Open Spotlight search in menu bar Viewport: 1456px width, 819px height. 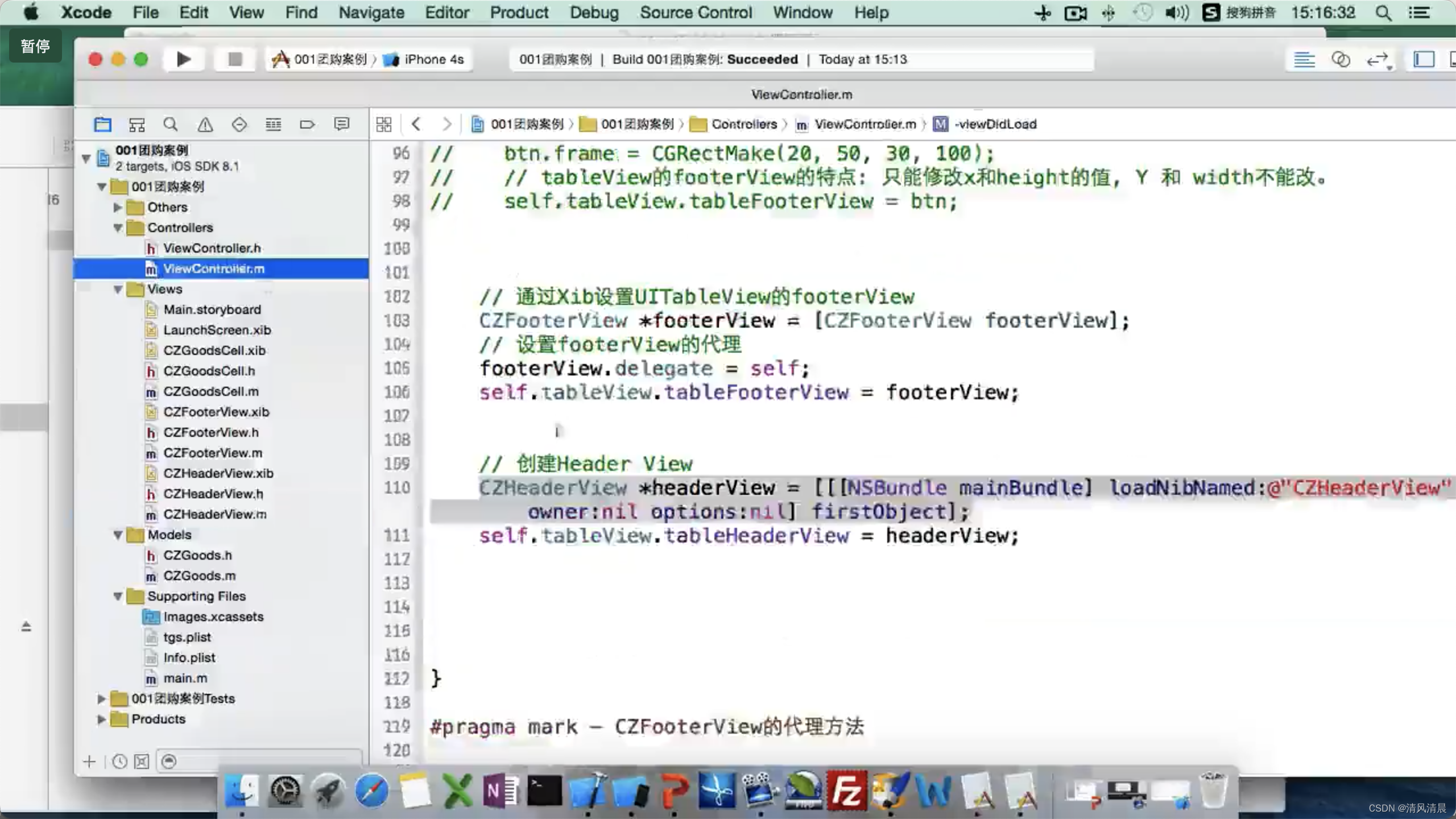pos(1384,13)
